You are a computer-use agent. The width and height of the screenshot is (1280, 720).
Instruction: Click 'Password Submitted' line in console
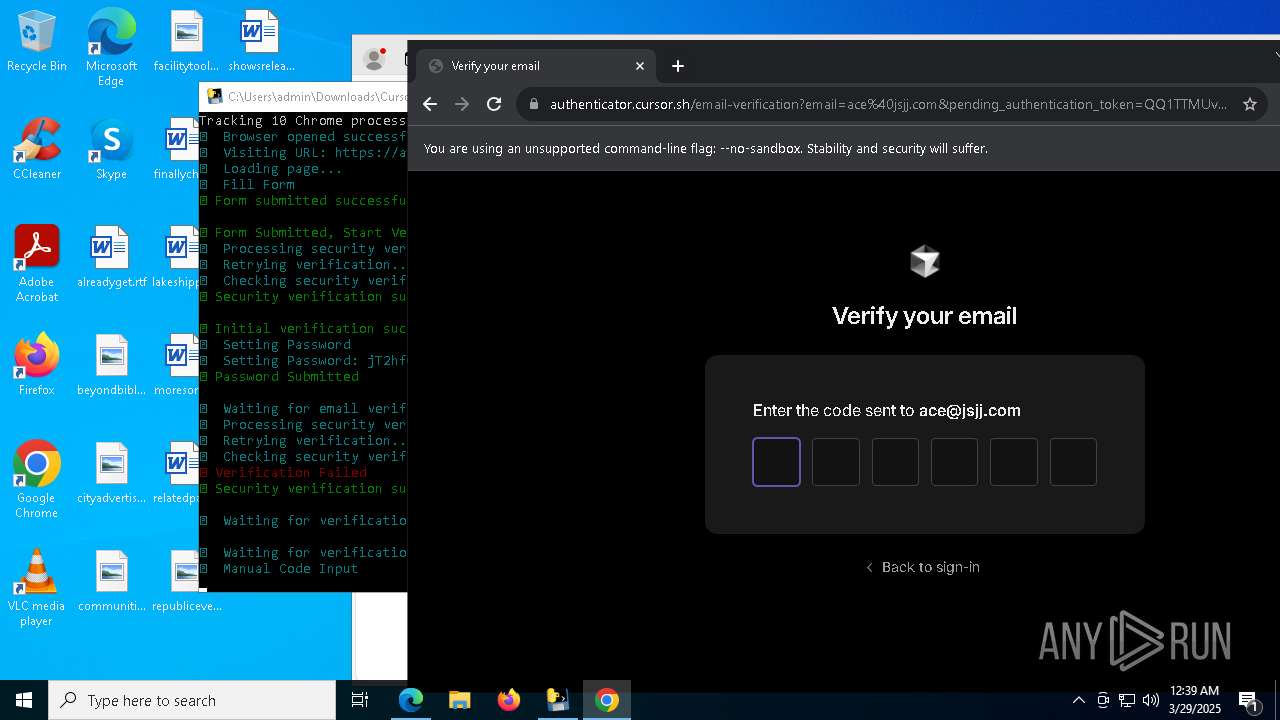coord(286,377)
